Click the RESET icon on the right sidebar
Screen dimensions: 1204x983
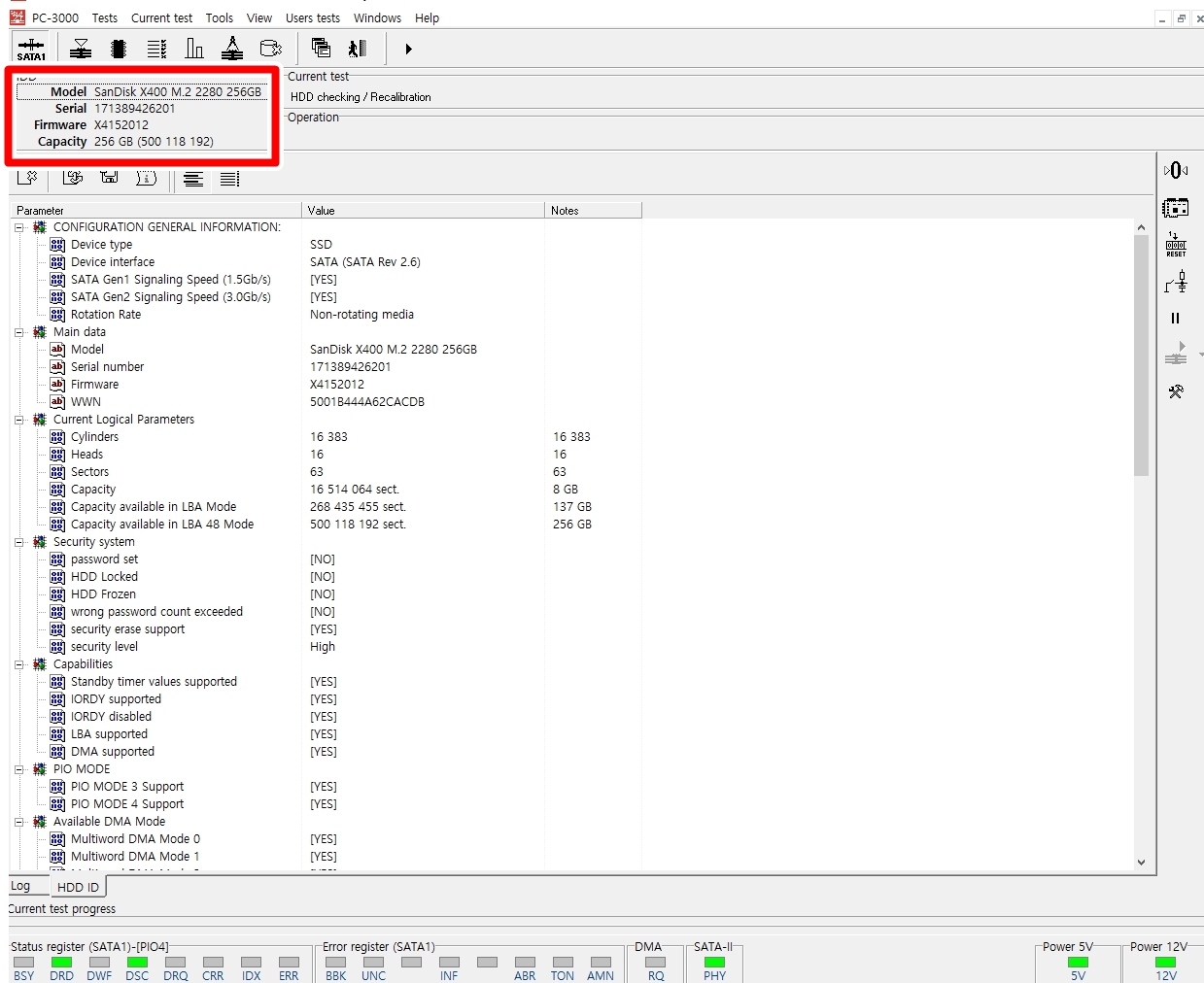(1176, 245)
